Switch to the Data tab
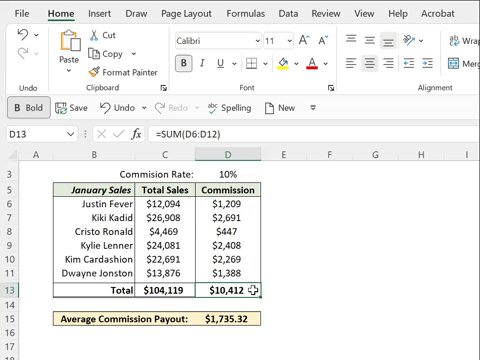The height and width of the screenshot is (360, 480). pos(288,14)
